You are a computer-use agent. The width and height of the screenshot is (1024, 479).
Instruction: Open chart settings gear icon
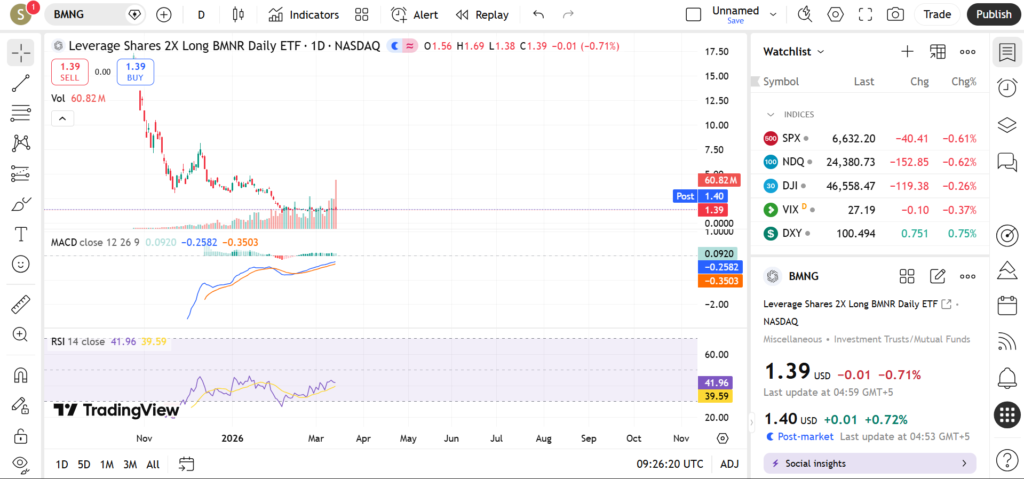pyautogui.click(x=835, y=15)
